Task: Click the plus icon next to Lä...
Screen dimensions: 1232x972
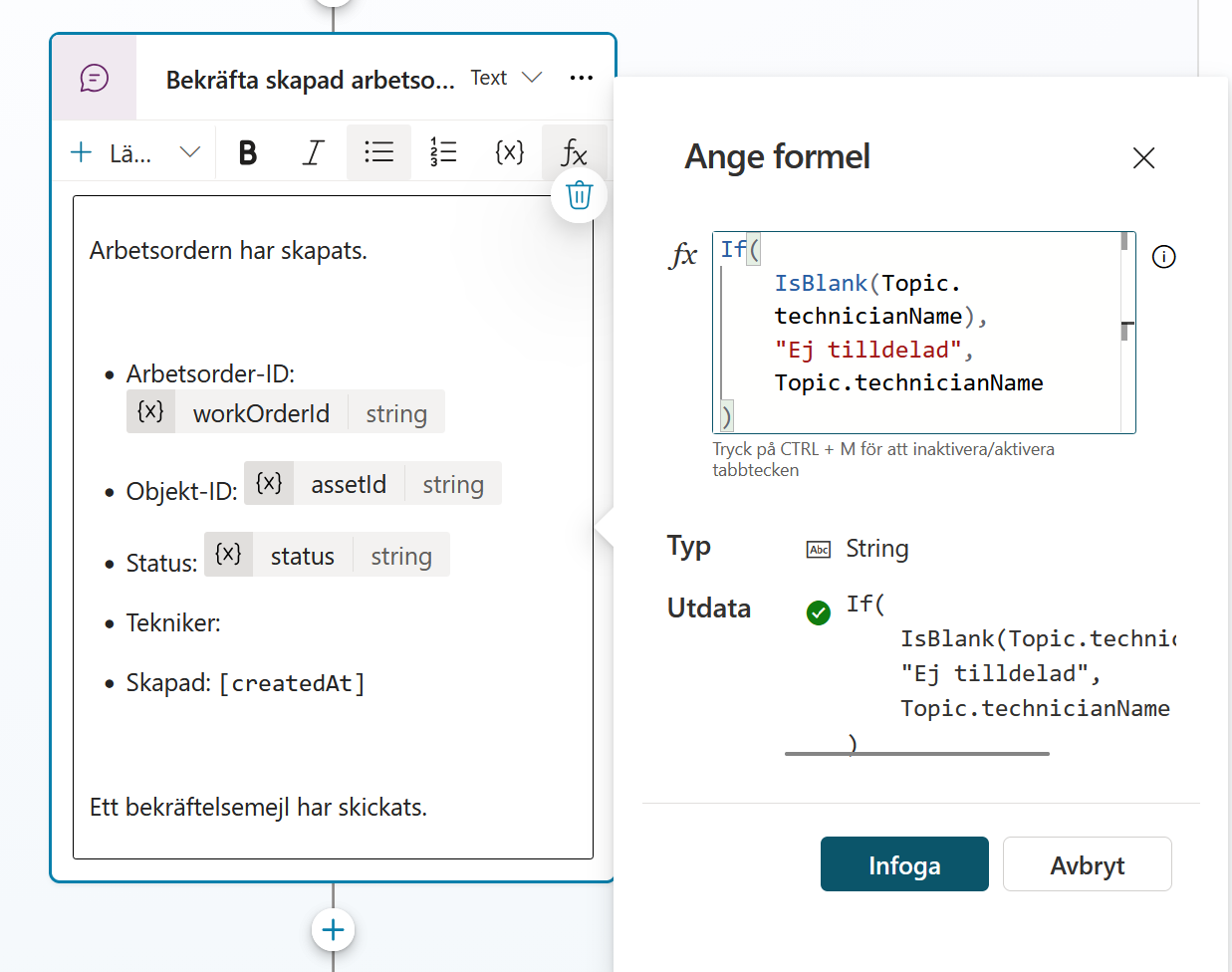Action: 82,152
